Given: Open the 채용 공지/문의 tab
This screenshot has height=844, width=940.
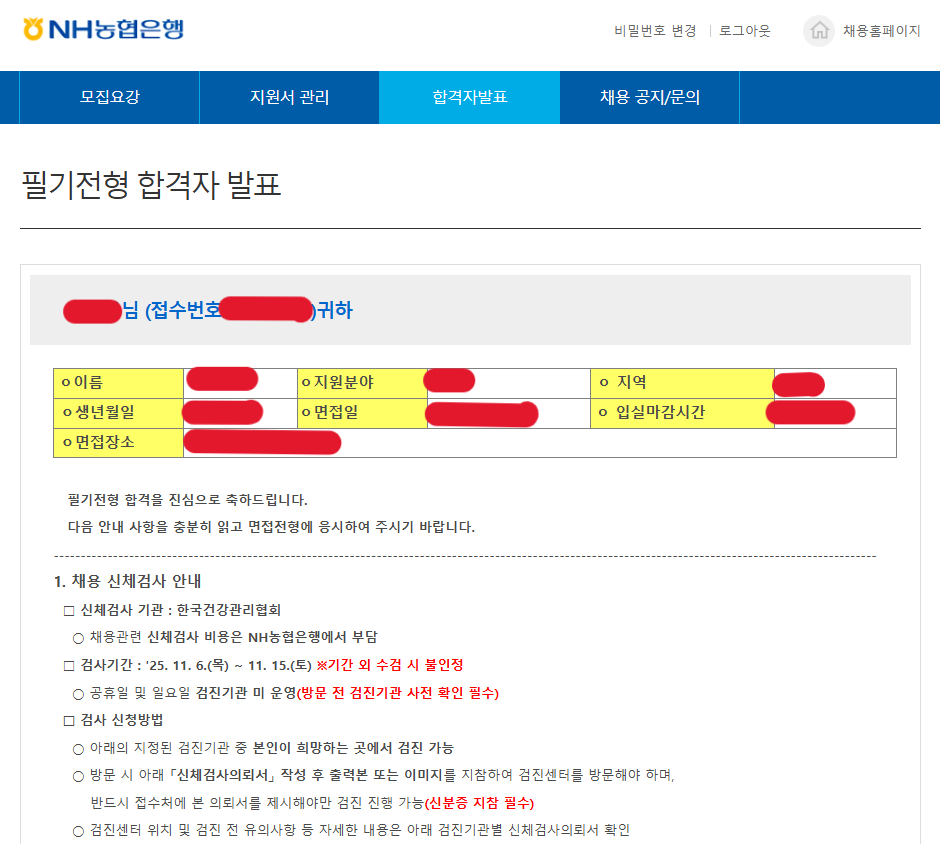Looking at the screenshot, I should point(649,97).
